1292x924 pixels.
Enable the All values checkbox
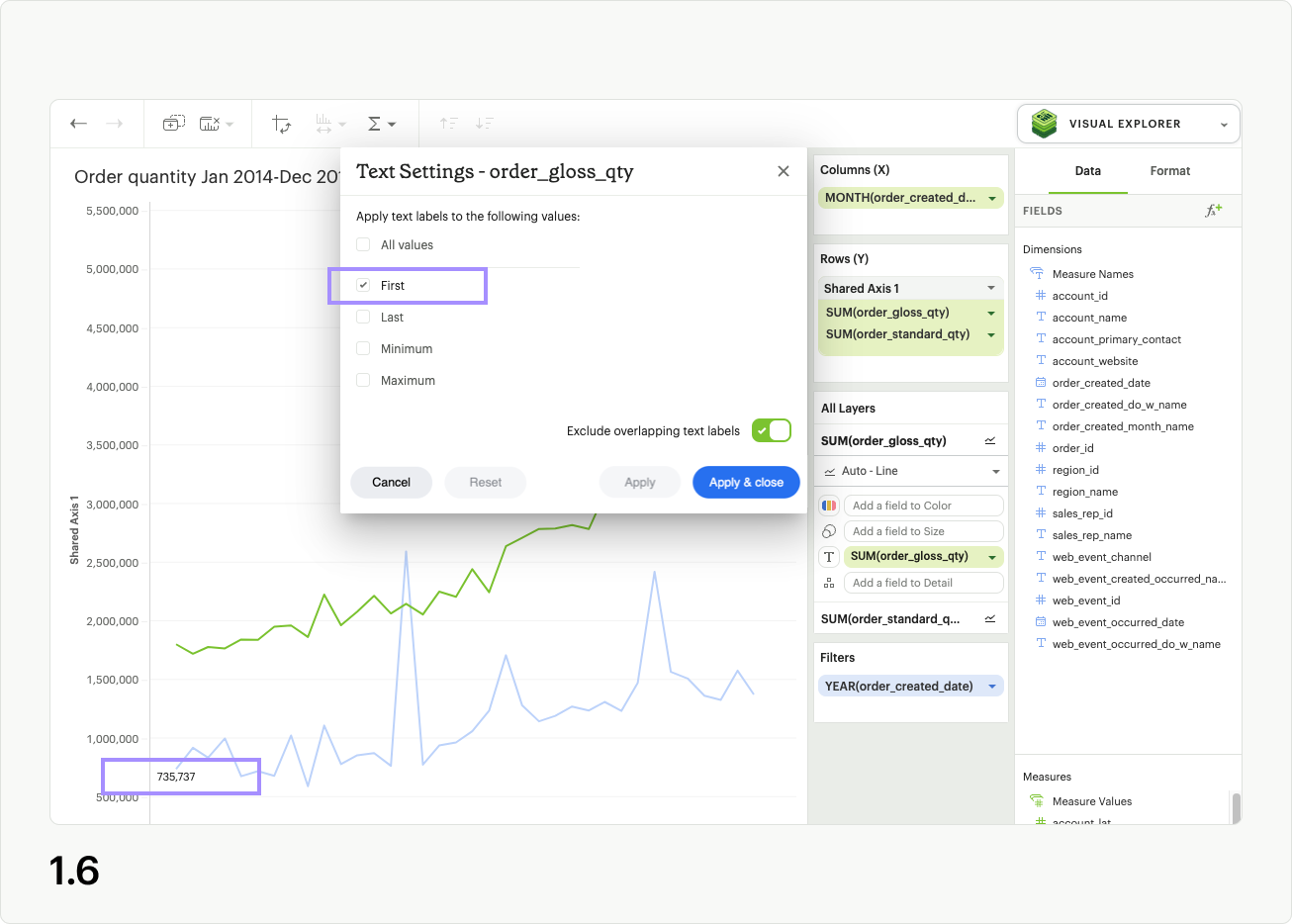point(362,244)
